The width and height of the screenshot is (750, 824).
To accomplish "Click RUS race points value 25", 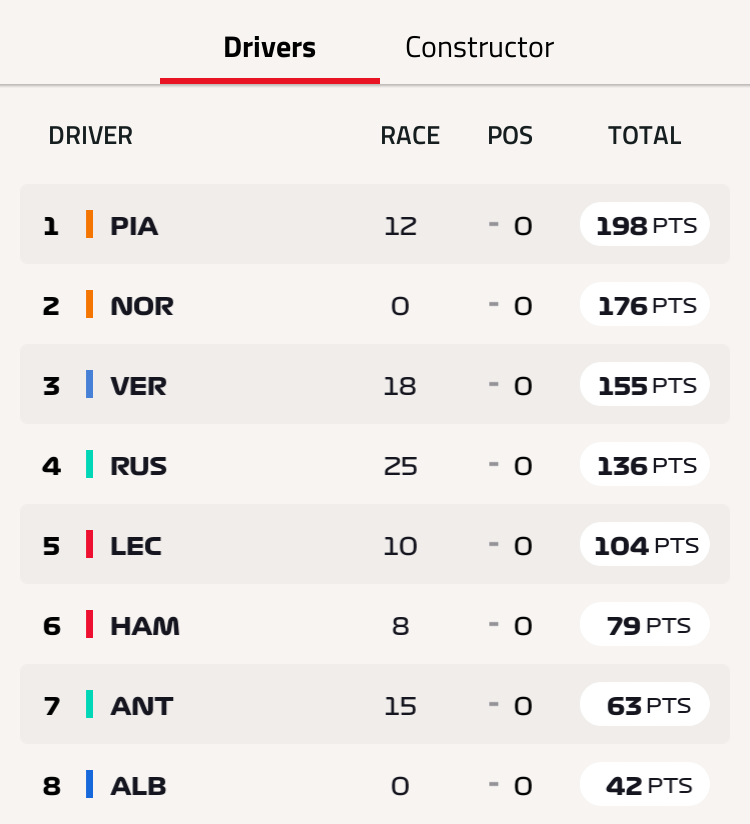I will click(x=400, y=466).
